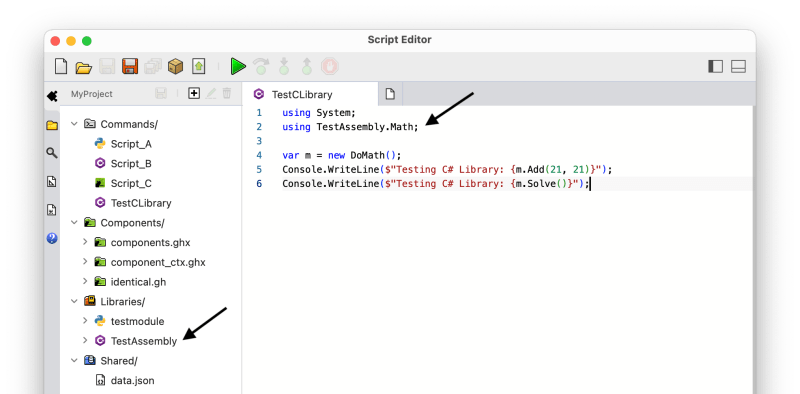The image size is (800, 394).
Task: Click the New File toolbar icon
Action: click(61, 66)
